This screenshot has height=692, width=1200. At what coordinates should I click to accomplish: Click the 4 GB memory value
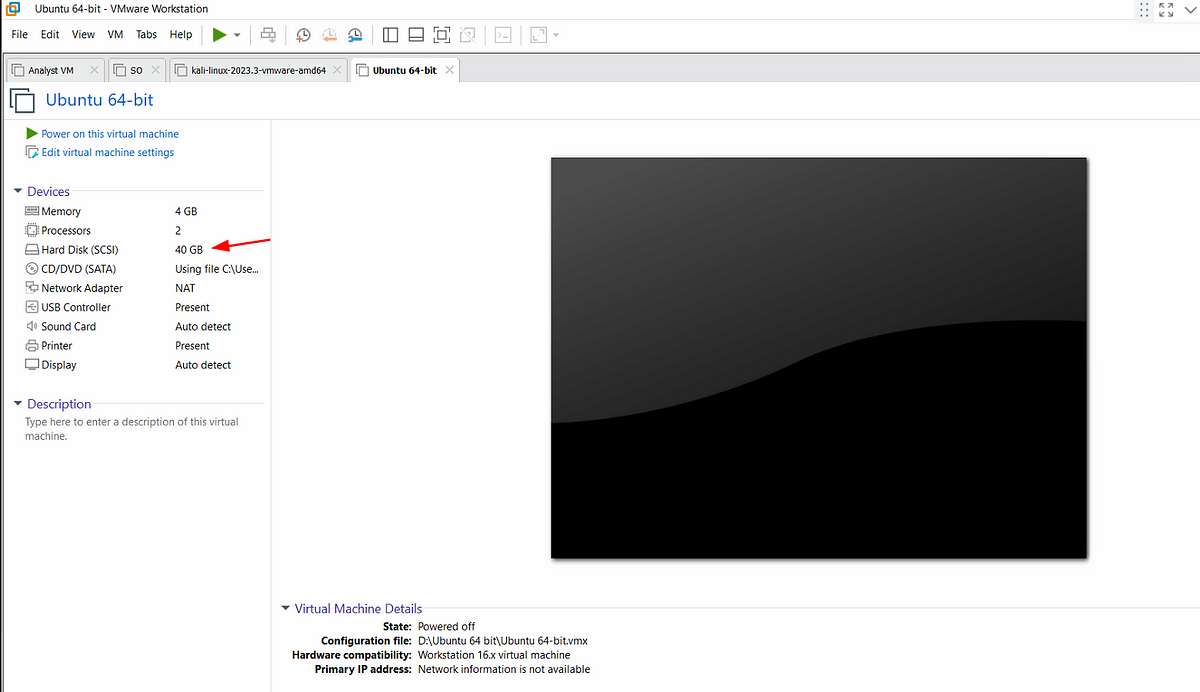pos(186,212)
